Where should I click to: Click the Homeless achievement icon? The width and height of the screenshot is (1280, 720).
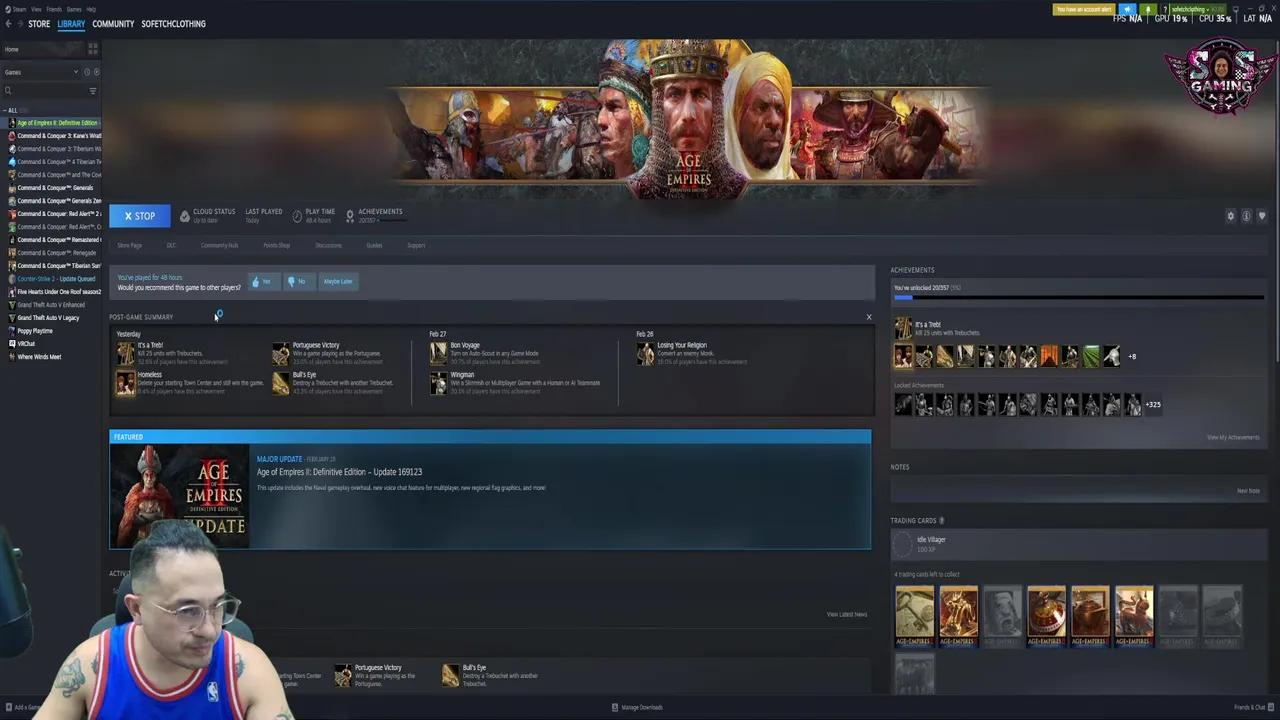point(125,383)
